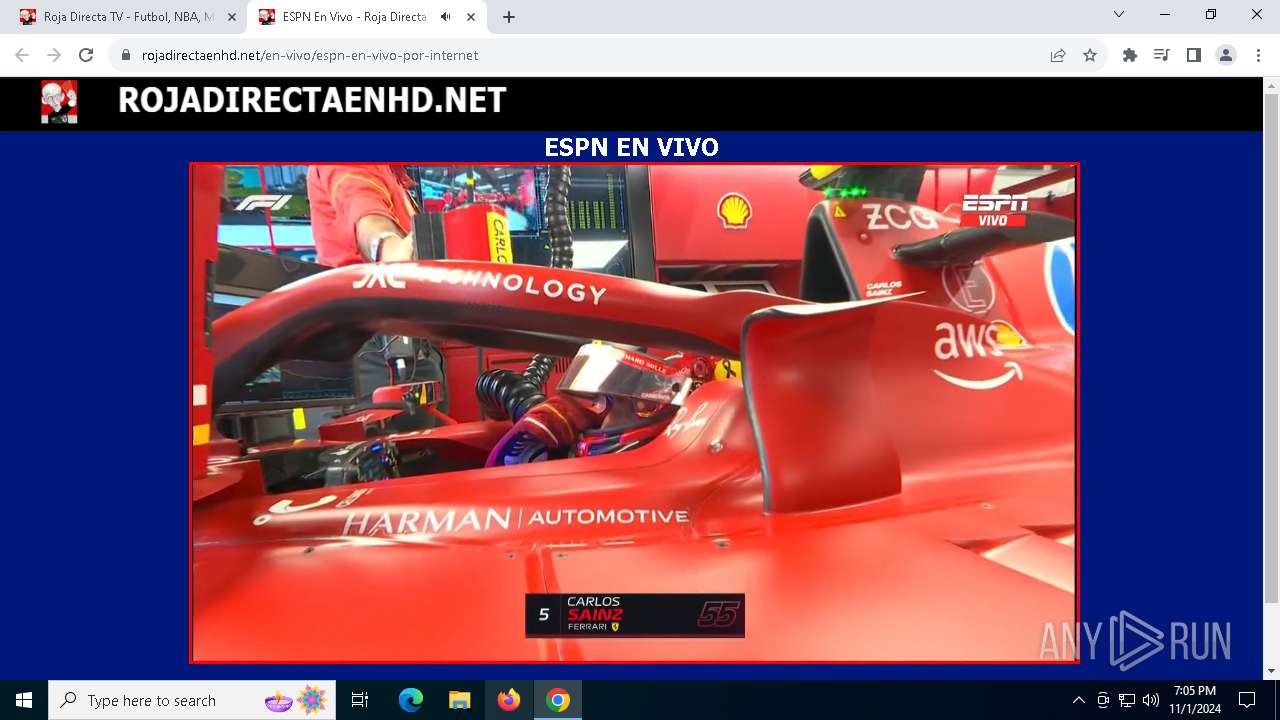Image resolution: width=1280 pixels, height=720 pixels.
Task: Click the ESPN EN VIVO heading
Action: coord(631,148)
